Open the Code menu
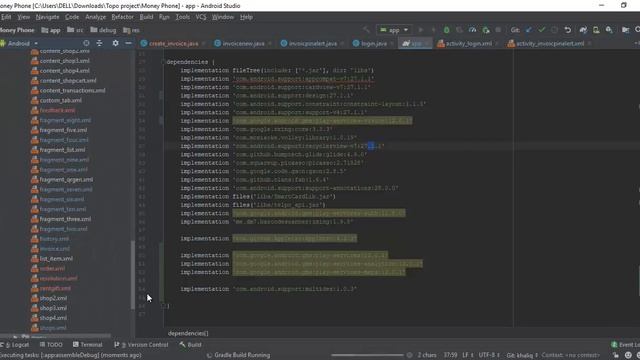The height and width of the screenshot is (360, 640). tap(72, 17)
